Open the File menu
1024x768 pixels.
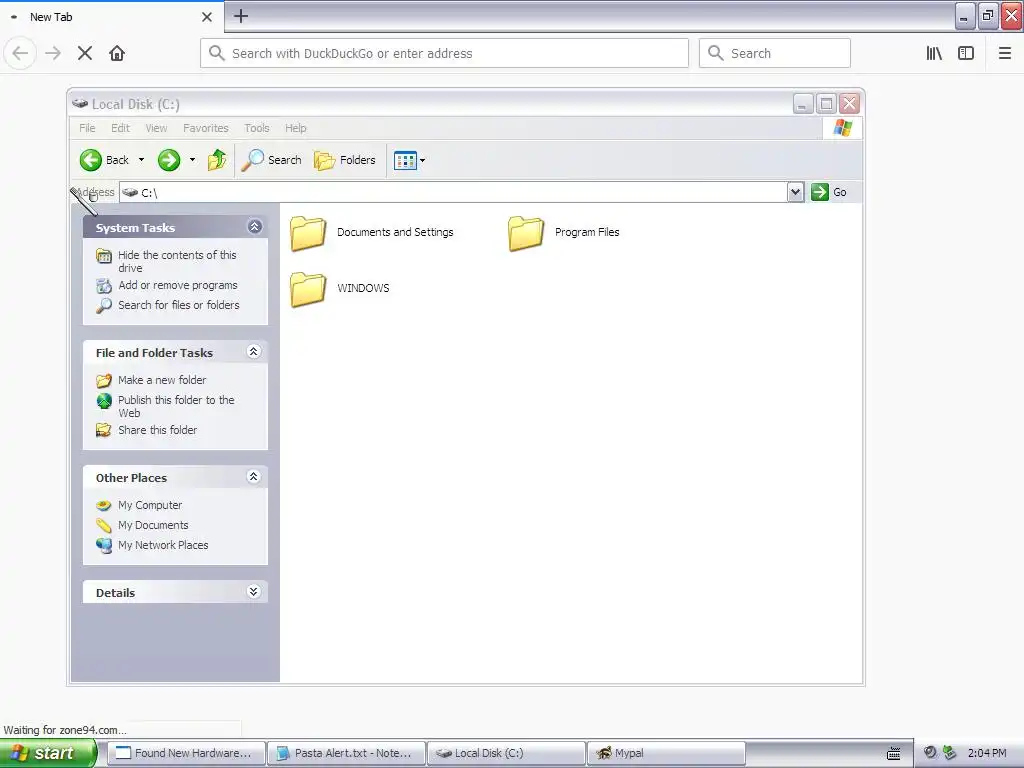87,128
